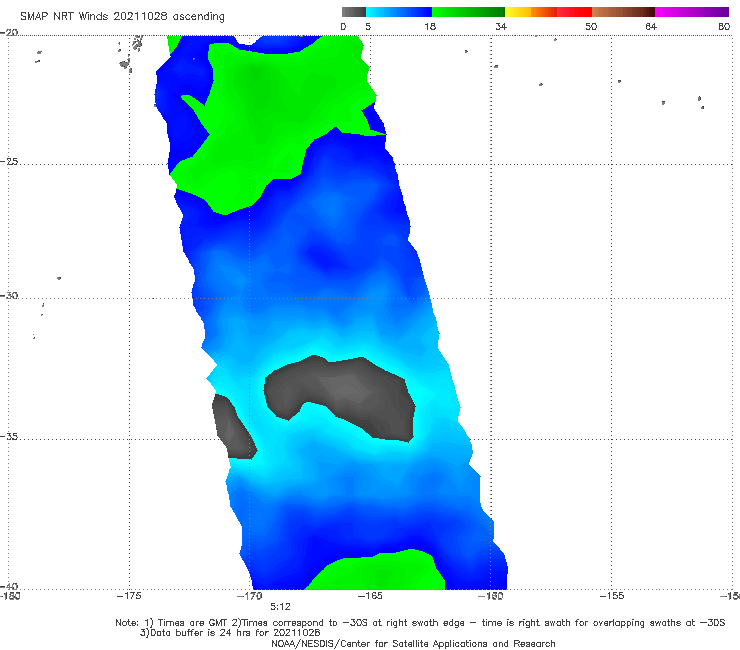The width and height of the screenshot is (740, 650).
Task: Click the latitude label "-30"
Action: pos(9,295)
